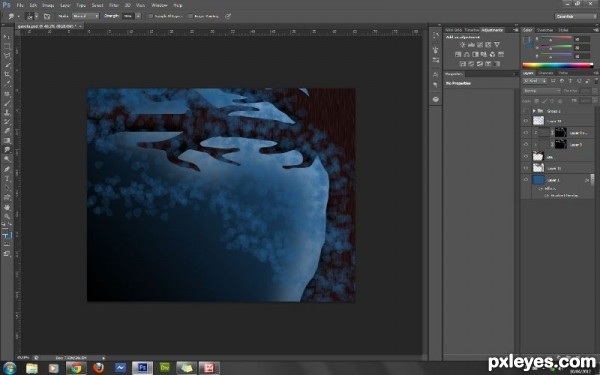This screenshot has width=600, height=375.
Task: Click the tablet pressure icon in options bar
Action: (228, 16)
